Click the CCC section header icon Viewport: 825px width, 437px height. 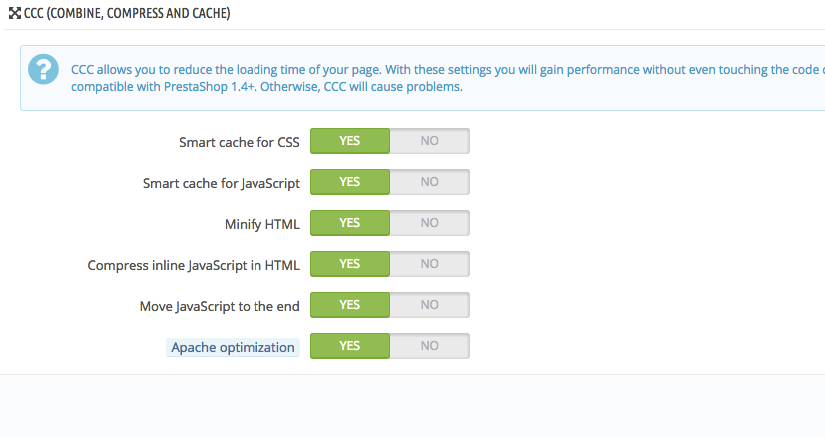tap(15, 13)
